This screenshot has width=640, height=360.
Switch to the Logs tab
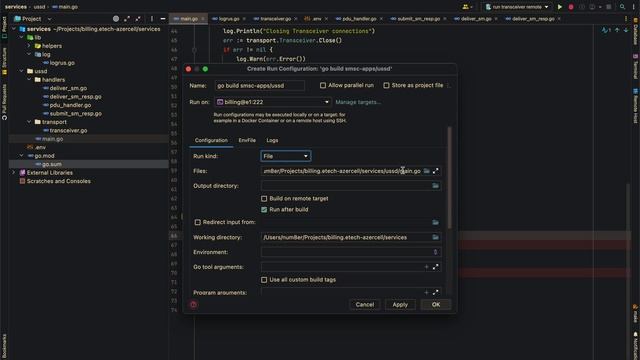pyautogui.click(x=272, y=140)
